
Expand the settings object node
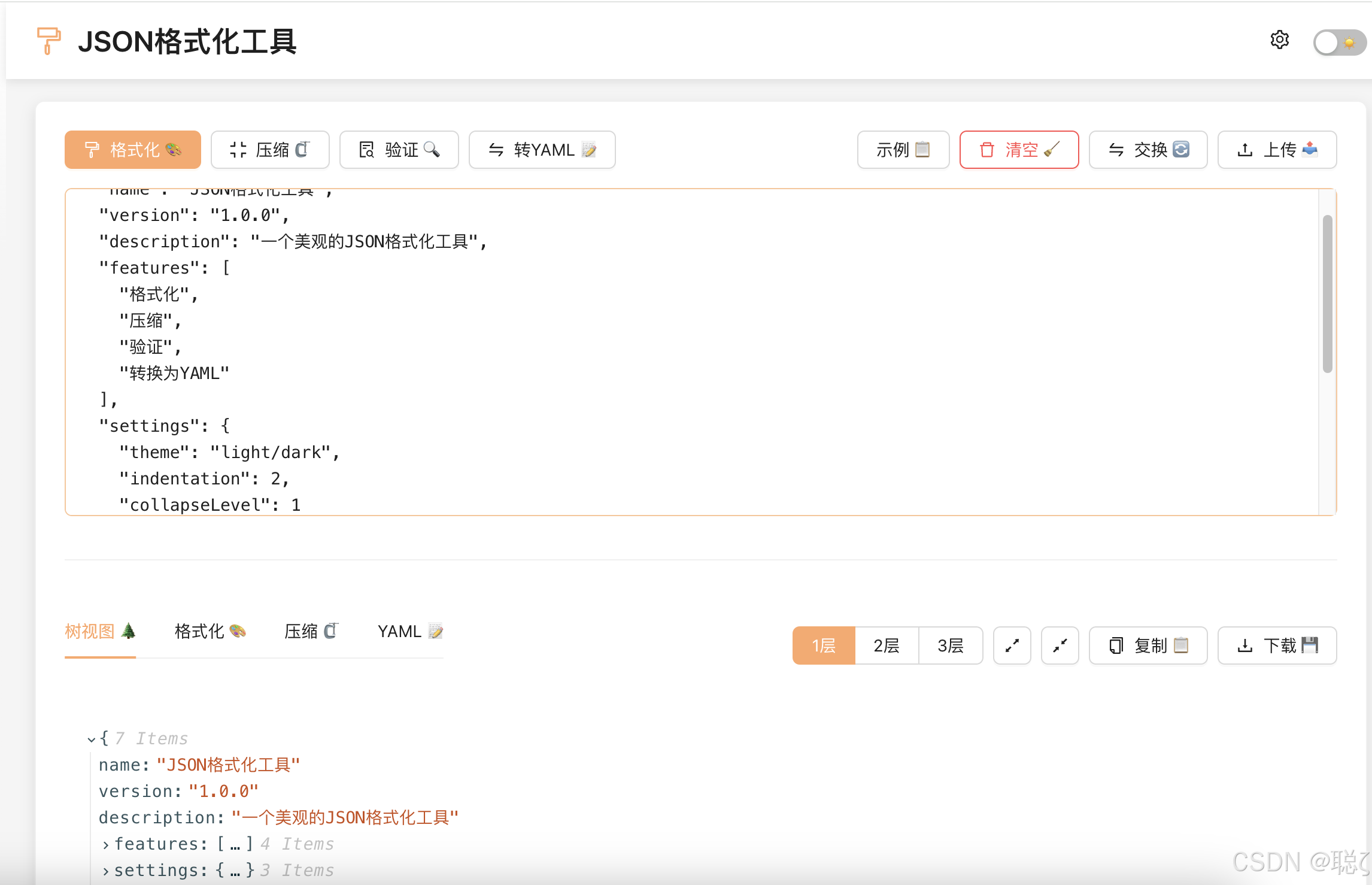[106, 871]
